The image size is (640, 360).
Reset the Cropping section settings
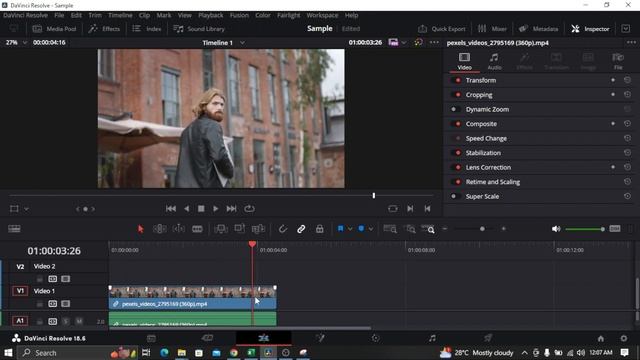tap(627, 94)
